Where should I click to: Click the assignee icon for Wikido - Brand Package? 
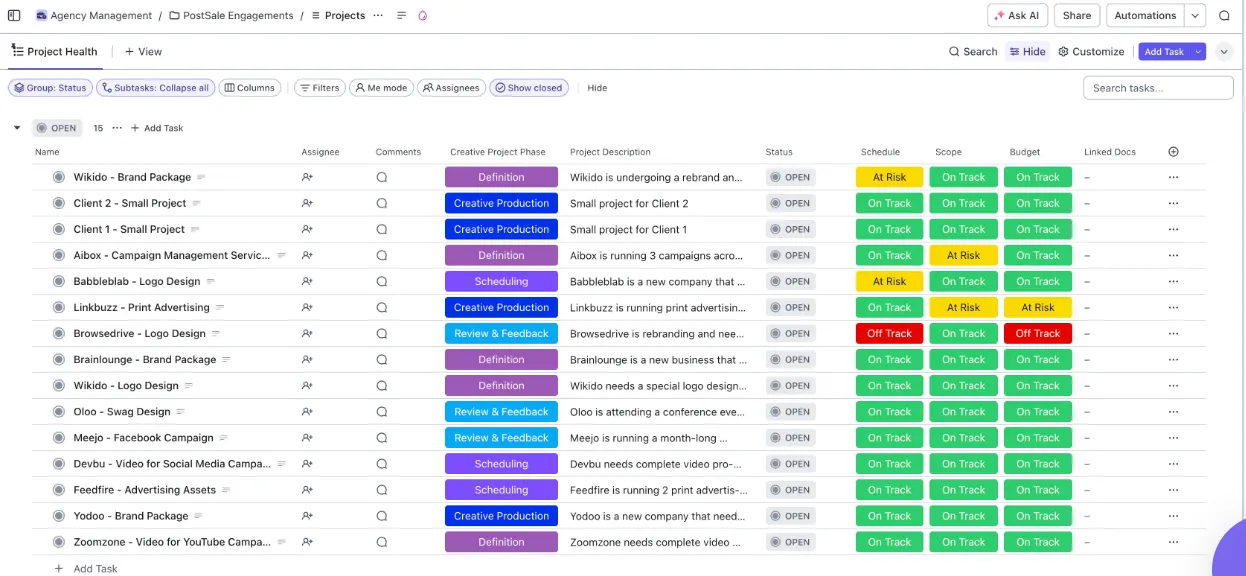tap(307, 177)
